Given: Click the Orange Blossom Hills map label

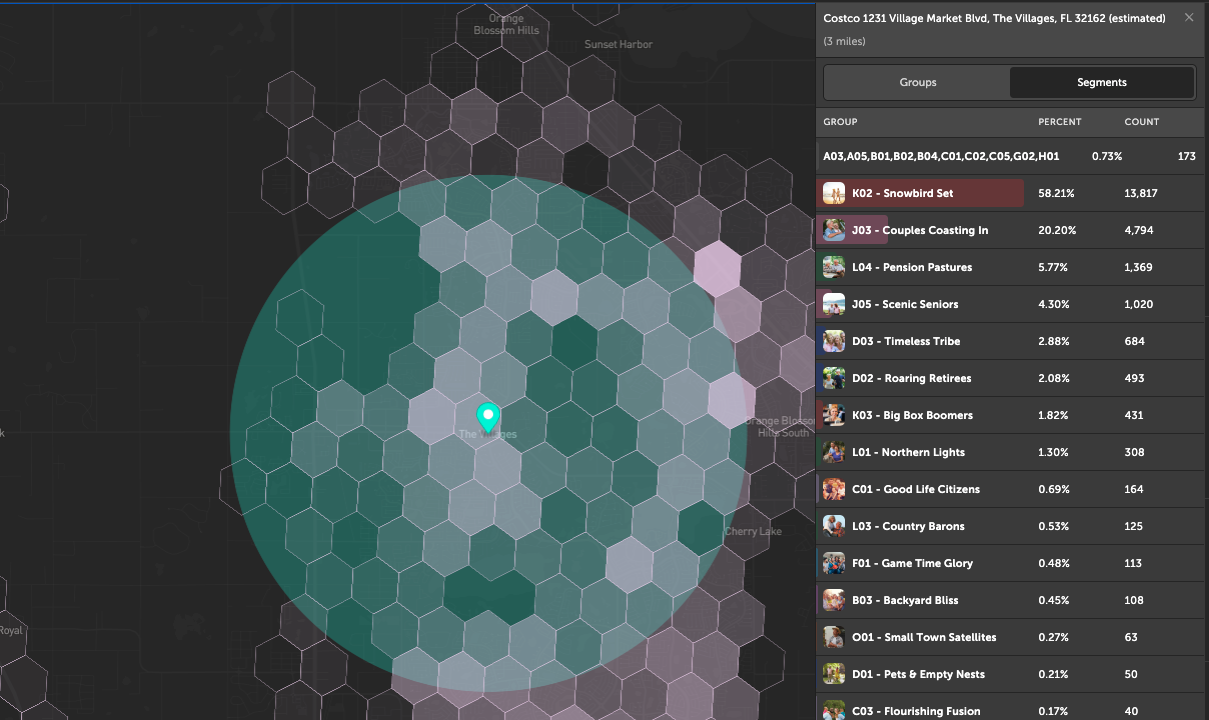Looking at the screenshot, I should pyautogui.click(x=506, y=24).
